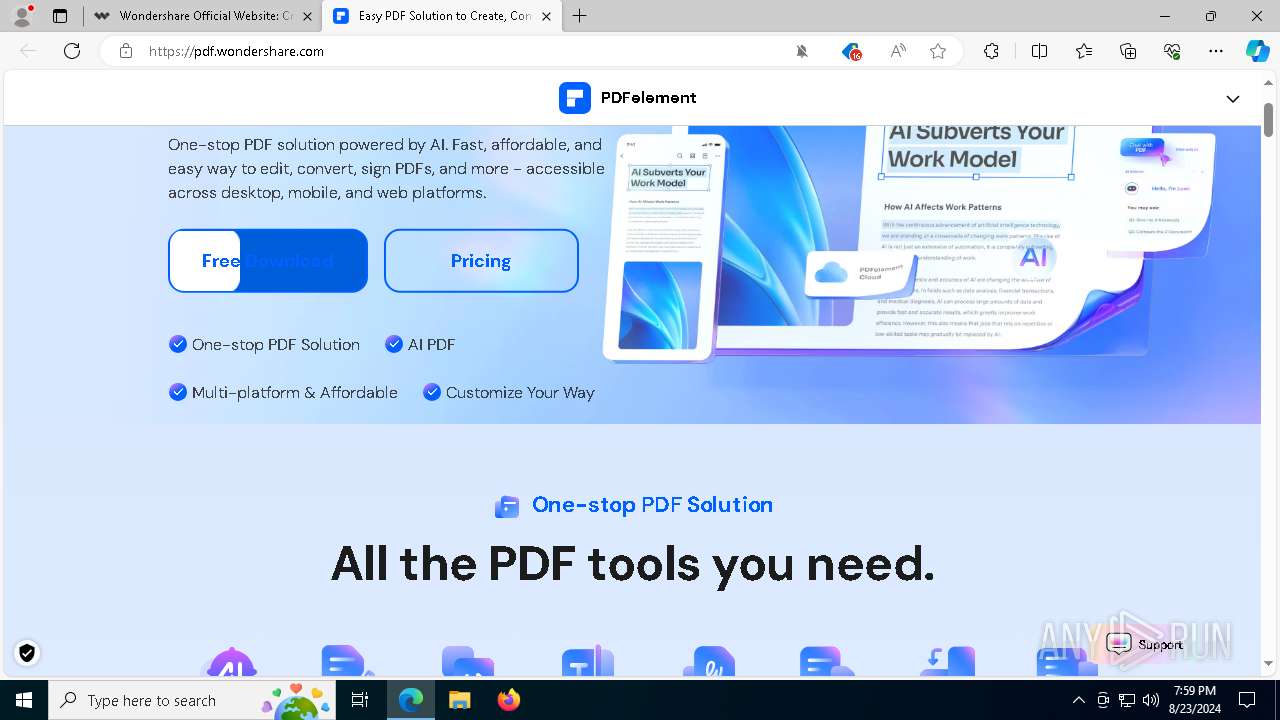Open the Pricing page button
Image resolution: width=1280 pixels, height=720 pixels.
click(x=481, y=261)
